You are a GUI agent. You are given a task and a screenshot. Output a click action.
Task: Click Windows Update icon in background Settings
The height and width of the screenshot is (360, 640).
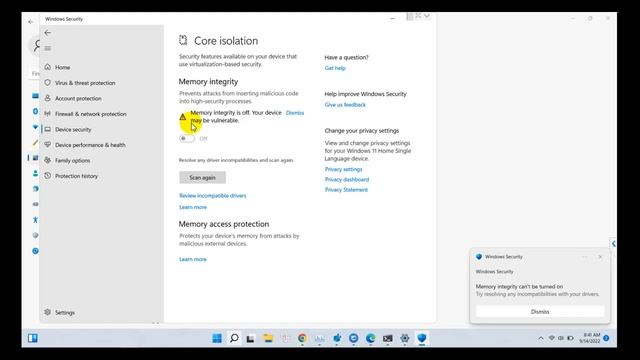point(36,251)
